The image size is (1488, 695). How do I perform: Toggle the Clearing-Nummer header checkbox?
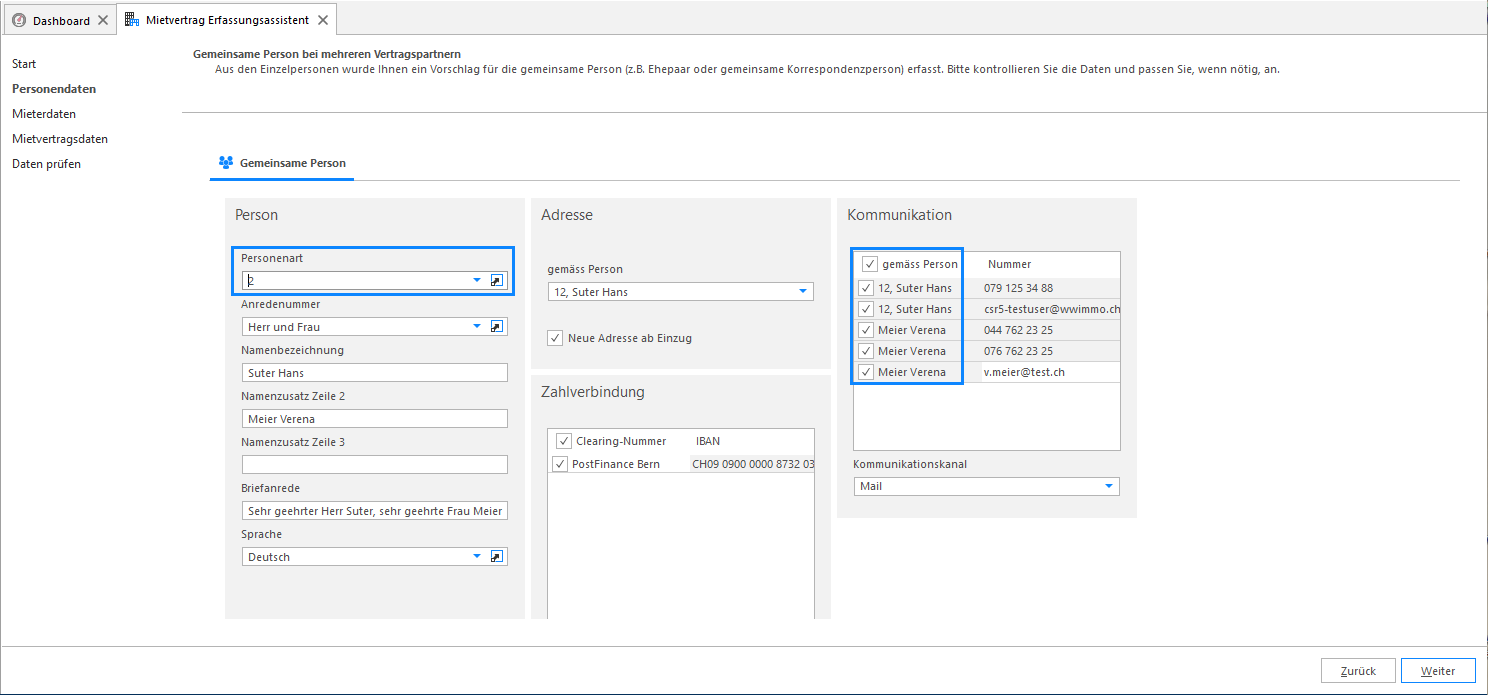(564, 441)
